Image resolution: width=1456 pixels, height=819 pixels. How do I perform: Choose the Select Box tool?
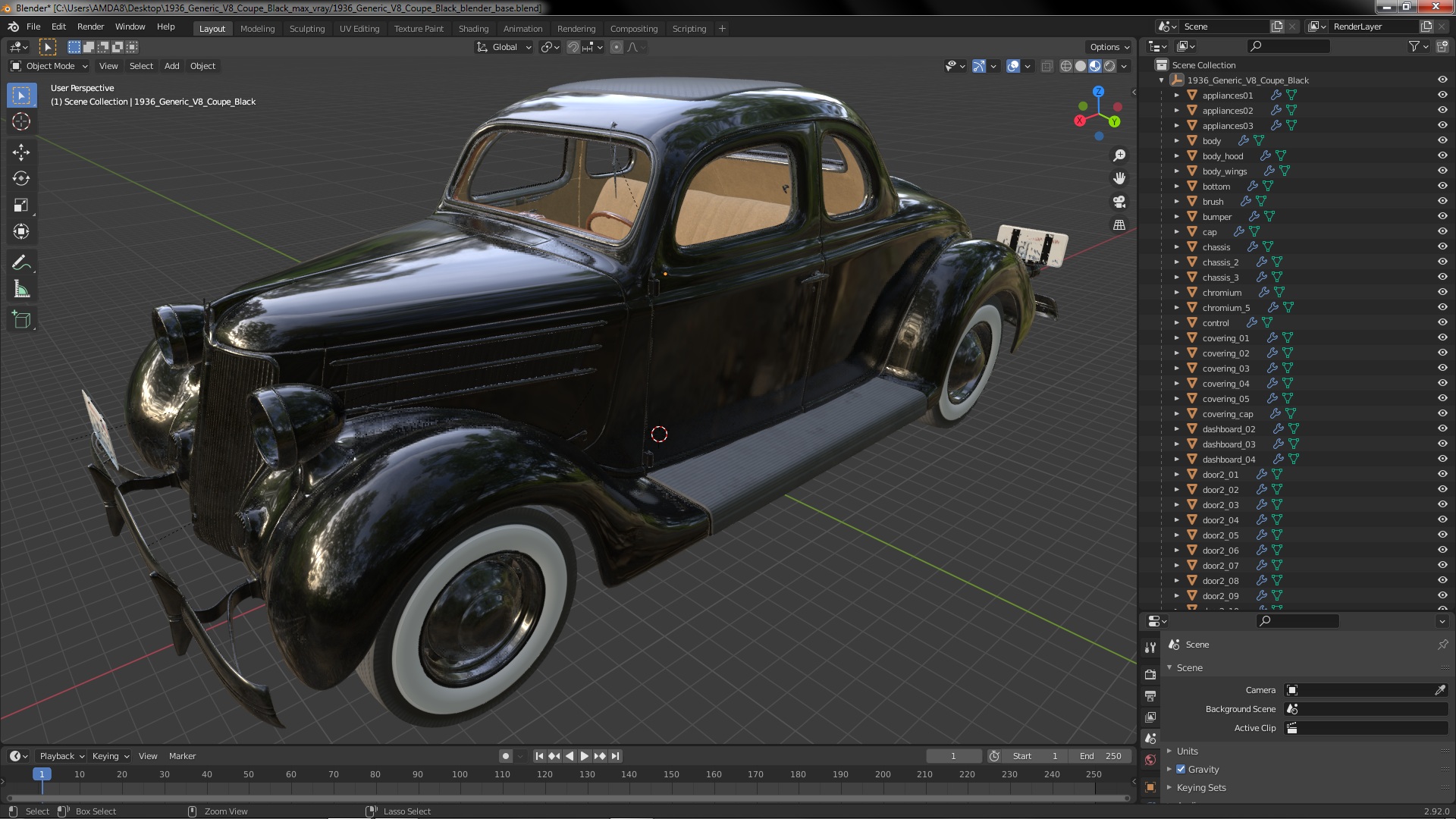21,95
